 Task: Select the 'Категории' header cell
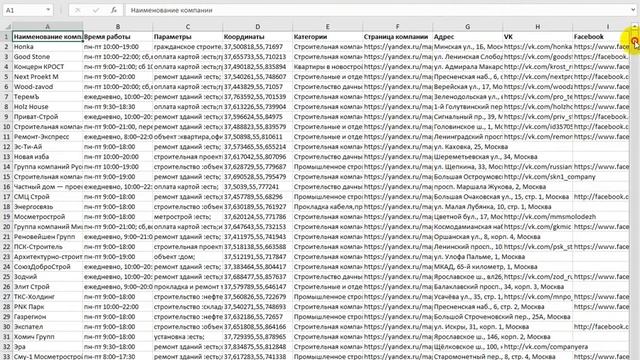click(328, 37)
